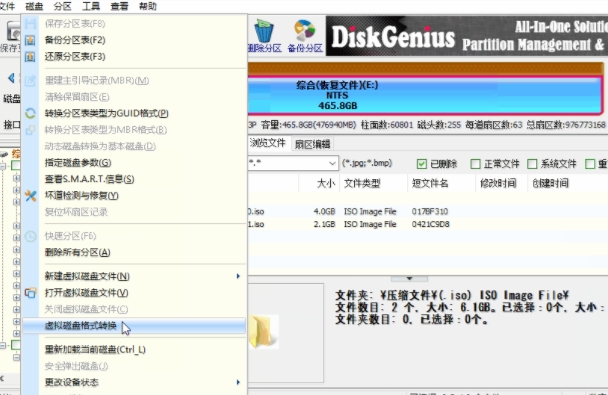The height and width of the screenshot is (395, 608).
Task: Click the backup partition table icon (备份分区表)
Action: (30, 40)
